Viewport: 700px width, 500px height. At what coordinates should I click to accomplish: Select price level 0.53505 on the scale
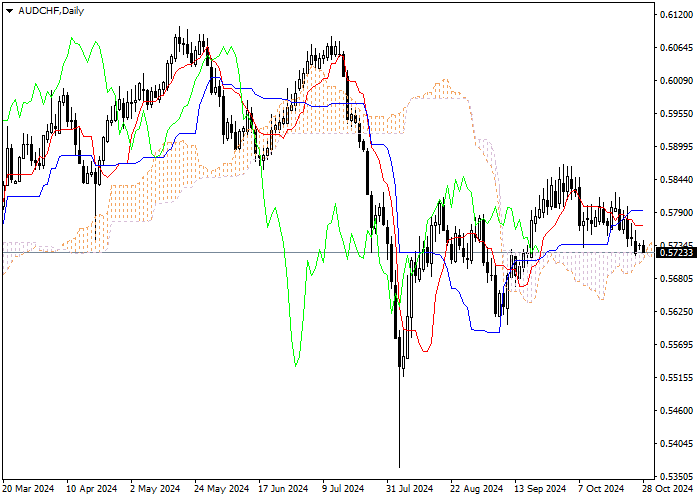click(676, 476)
